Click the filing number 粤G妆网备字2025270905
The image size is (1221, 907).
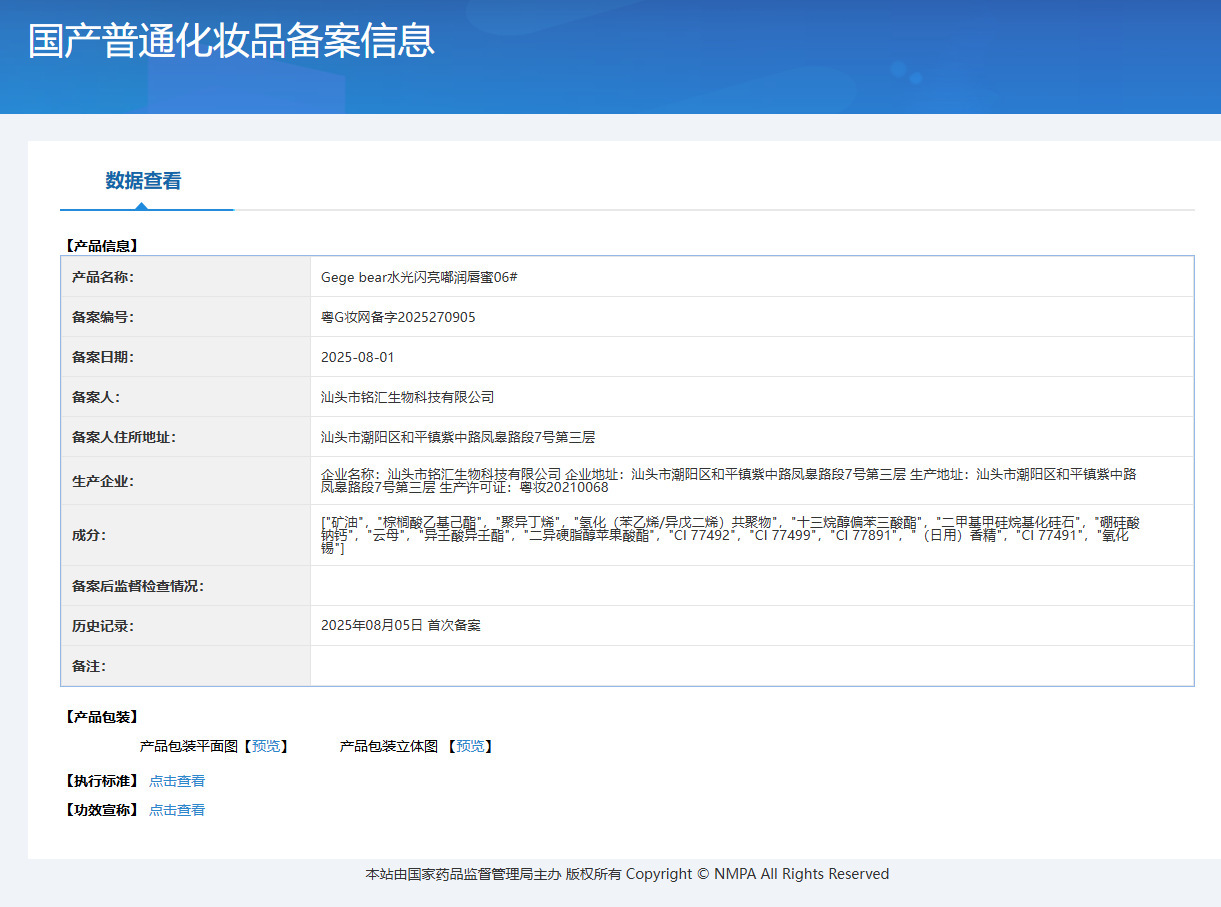pyautogui.click(x=398, y=317)
